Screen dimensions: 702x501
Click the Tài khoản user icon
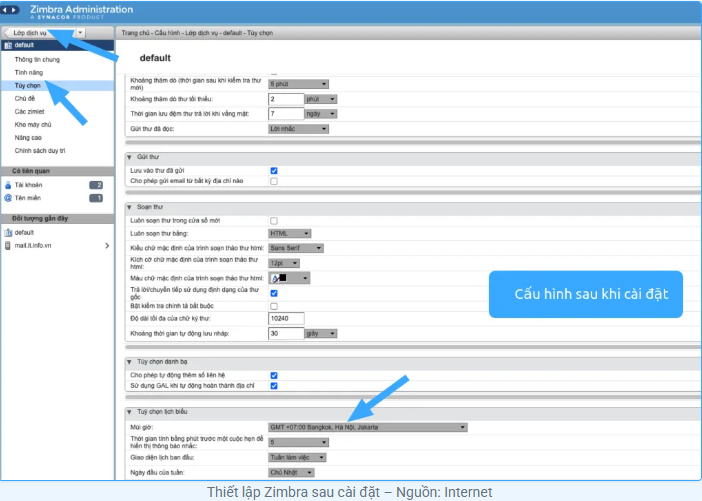[8, 185]
